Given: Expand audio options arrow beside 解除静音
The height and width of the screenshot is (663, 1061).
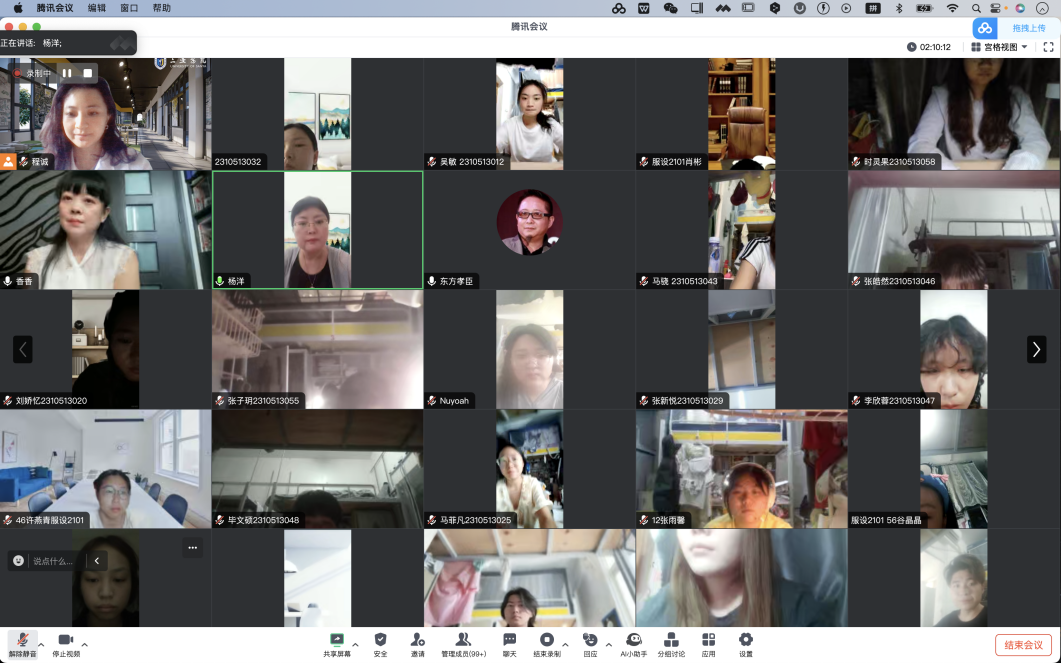Looking at the screenshot, I should click(x=41, y=644).
